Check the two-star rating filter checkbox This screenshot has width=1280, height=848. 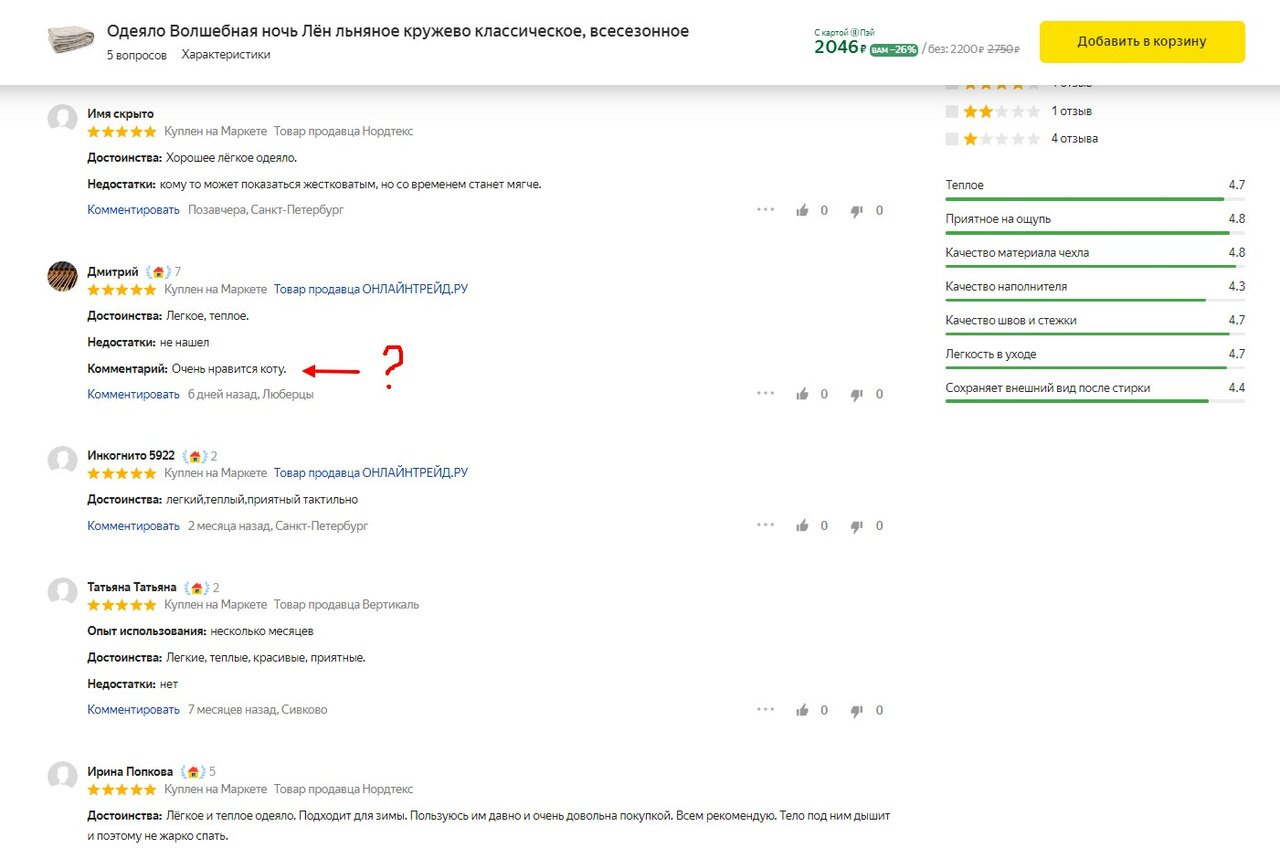point(952,111)
